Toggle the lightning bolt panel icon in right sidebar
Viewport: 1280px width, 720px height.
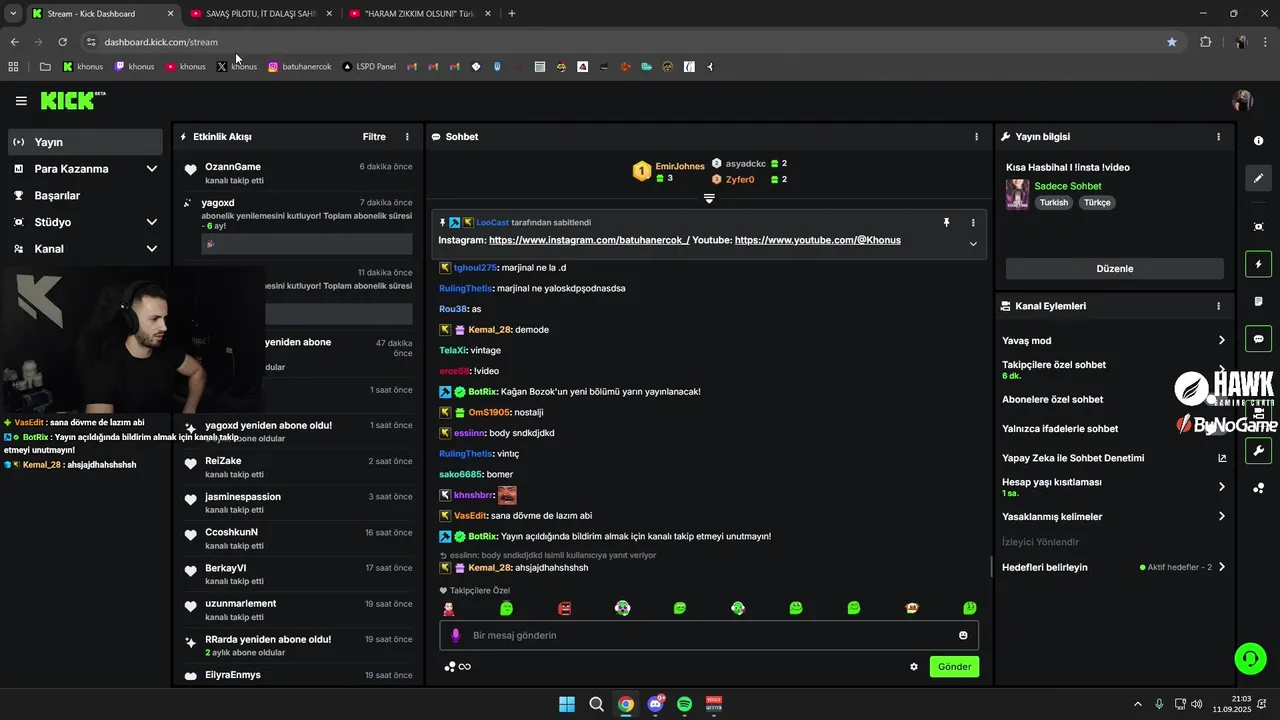[x=1259, y=265]
